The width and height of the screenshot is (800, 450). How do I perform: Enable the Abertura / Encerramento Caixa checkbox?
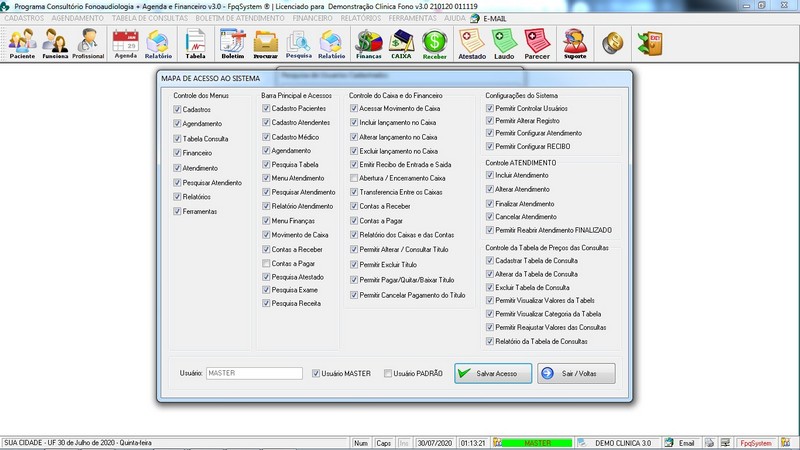(x=354, y=178)
